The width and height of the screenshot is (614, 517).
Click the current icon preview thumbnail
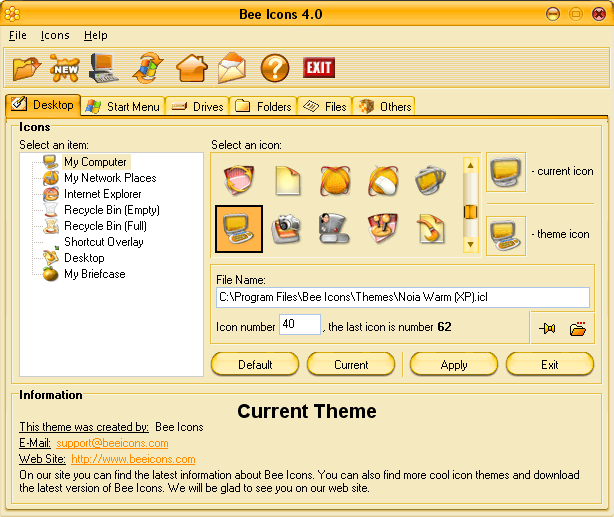coord(506,172)
